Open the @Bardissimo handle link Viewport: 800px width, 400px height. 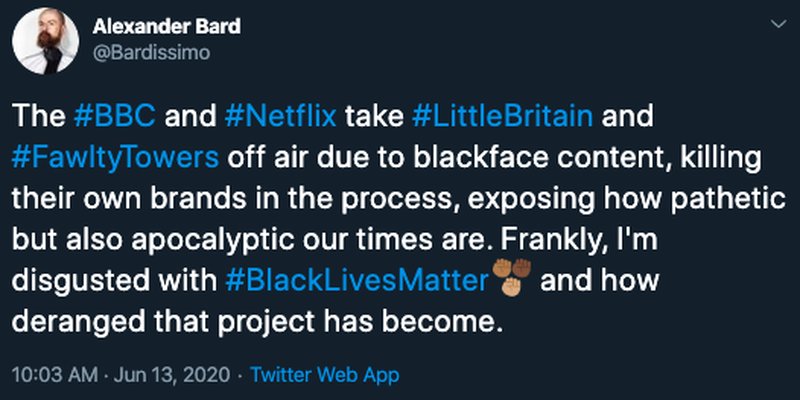(151, 53)
